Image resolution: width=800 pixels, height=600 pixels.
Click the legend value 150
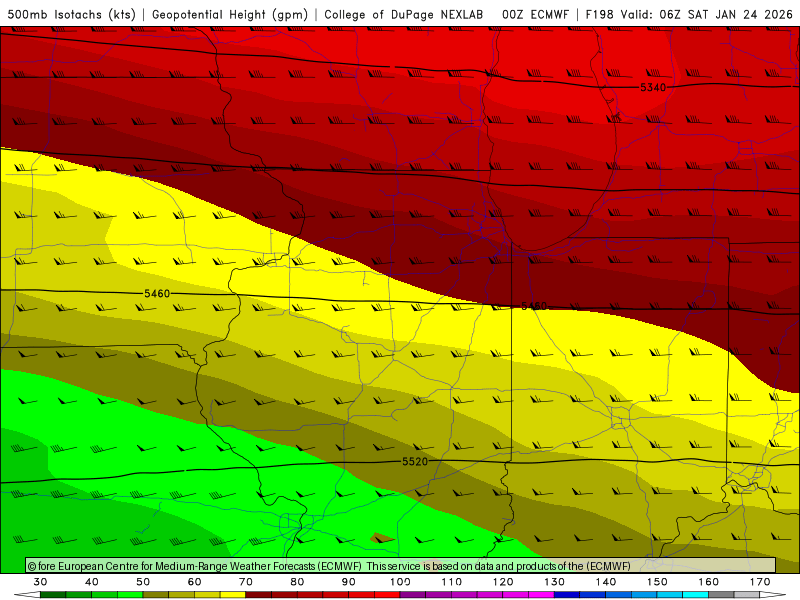tap(657, 582)
